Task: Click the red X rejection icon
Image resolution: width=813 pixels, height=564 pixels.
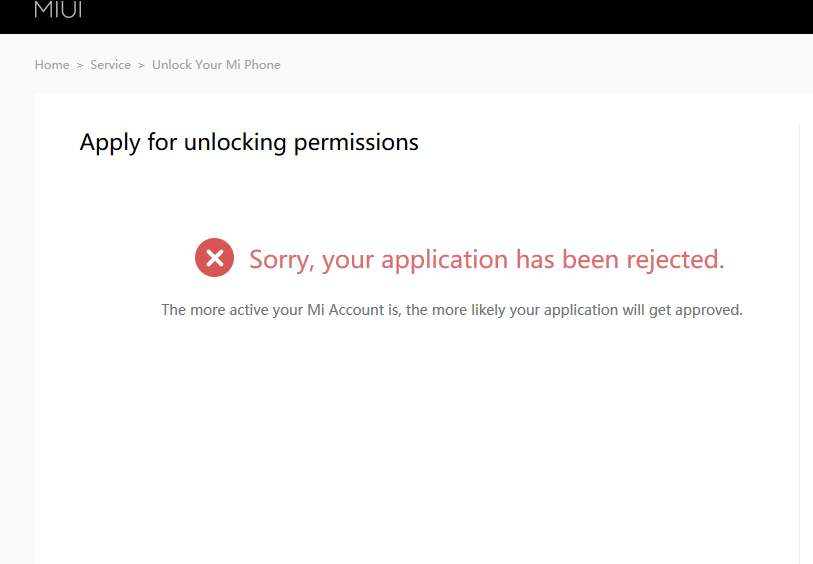Action: pos(214,258)
